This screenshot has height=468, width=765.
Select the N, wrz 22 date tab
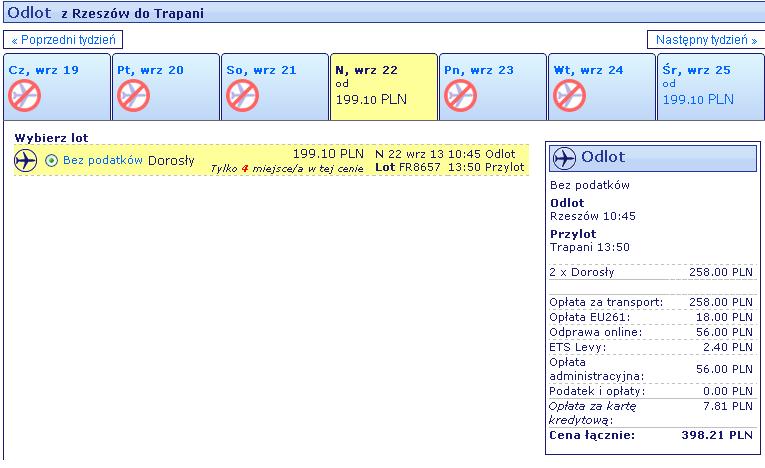coord(383,85)
